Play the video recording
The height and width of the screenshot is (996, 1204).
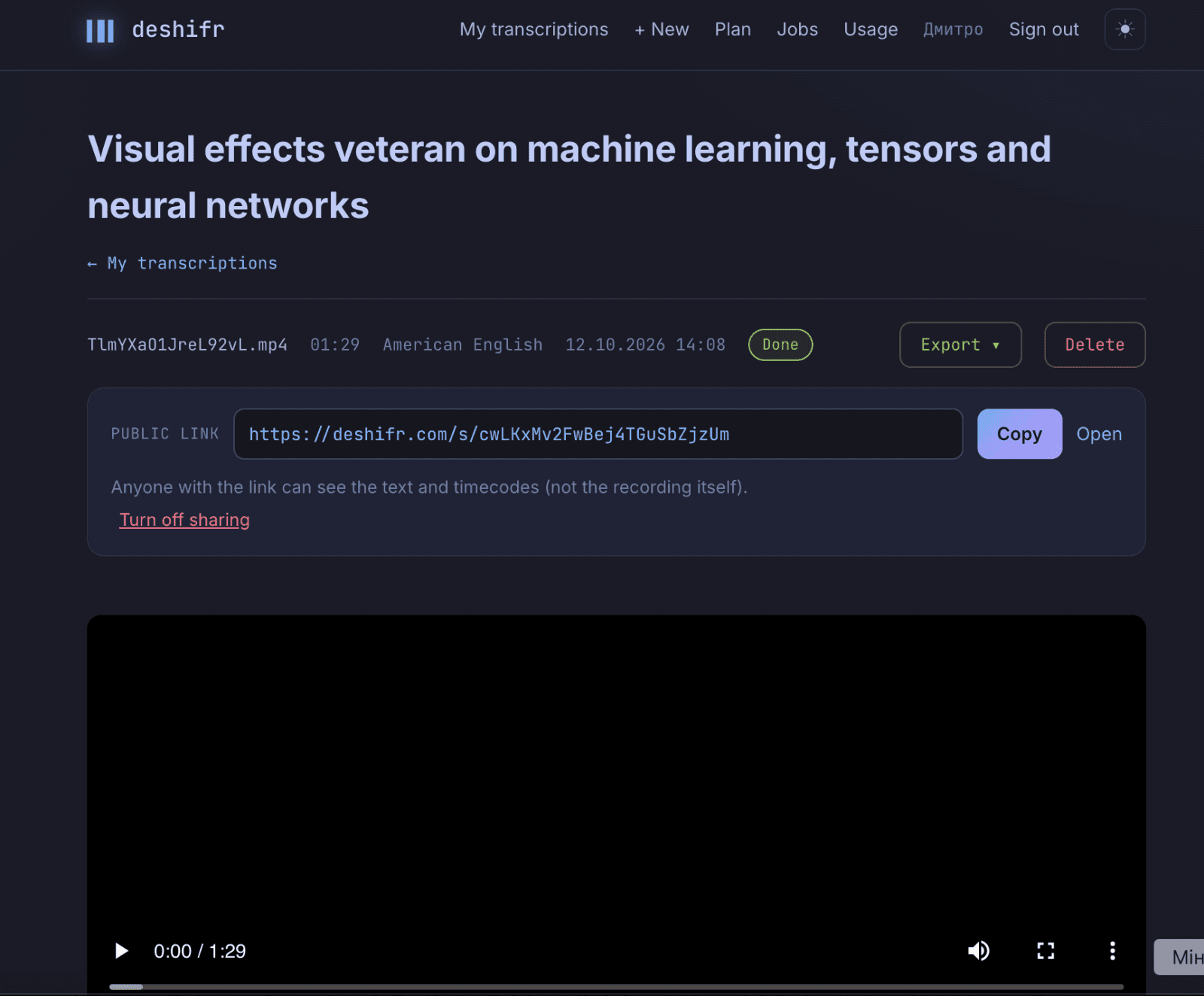coord(121,951)
